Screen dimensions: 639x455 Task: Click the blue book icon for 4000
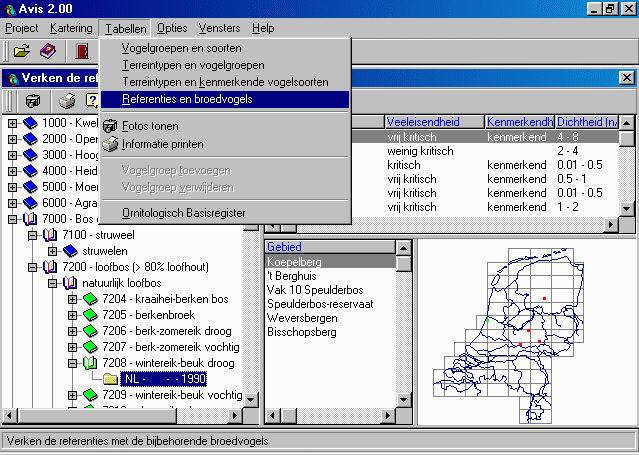30,171
